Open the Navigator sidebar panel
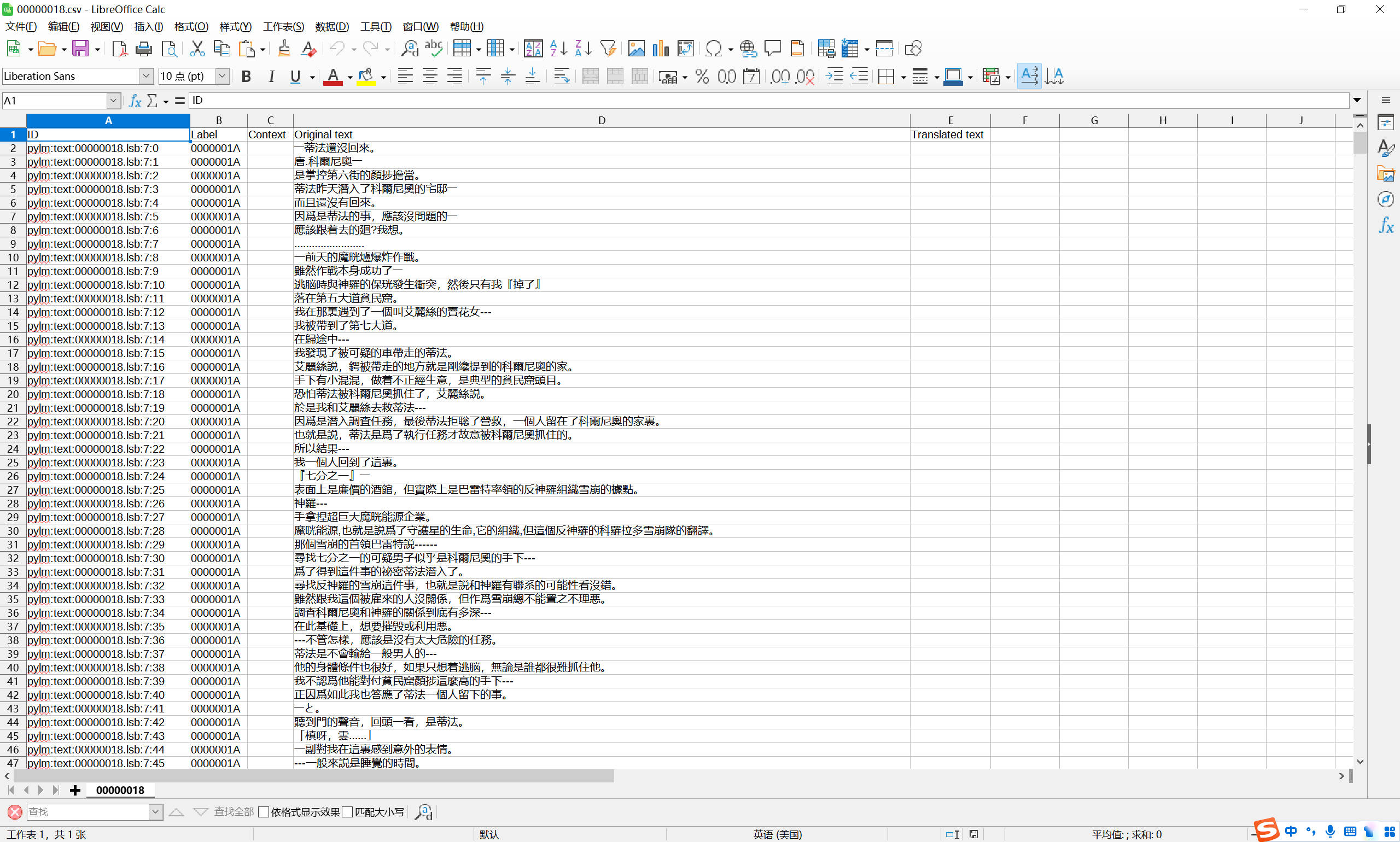 [x=1386, y=198]
